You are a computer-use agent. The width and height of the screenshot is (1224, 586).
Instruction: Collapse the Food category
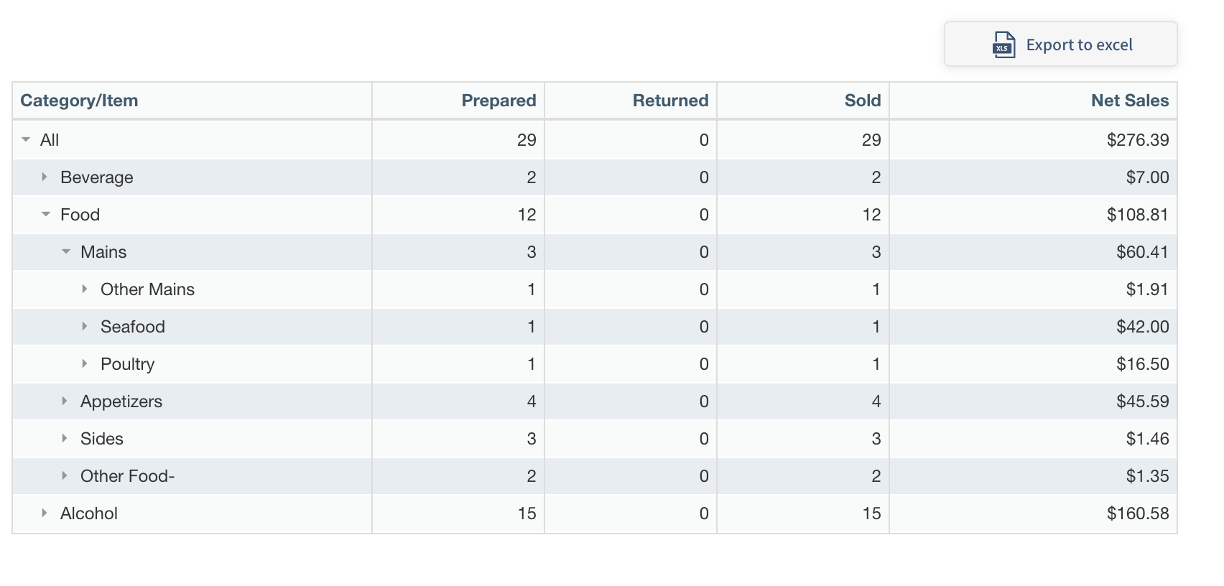pyautogui.click(x=46, y=215)
